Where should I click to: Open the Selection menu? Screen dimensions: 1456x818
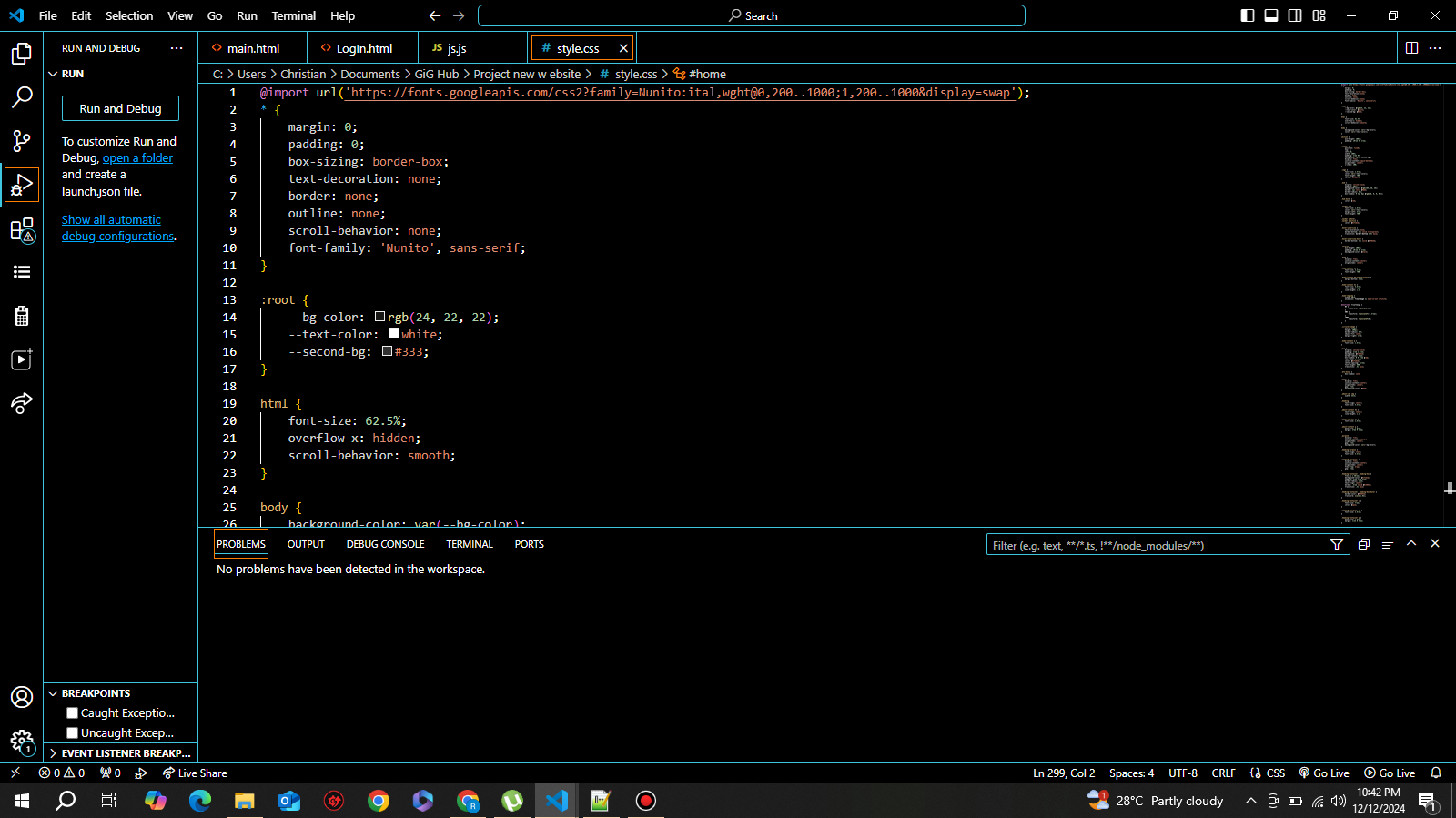coord(129,15)
